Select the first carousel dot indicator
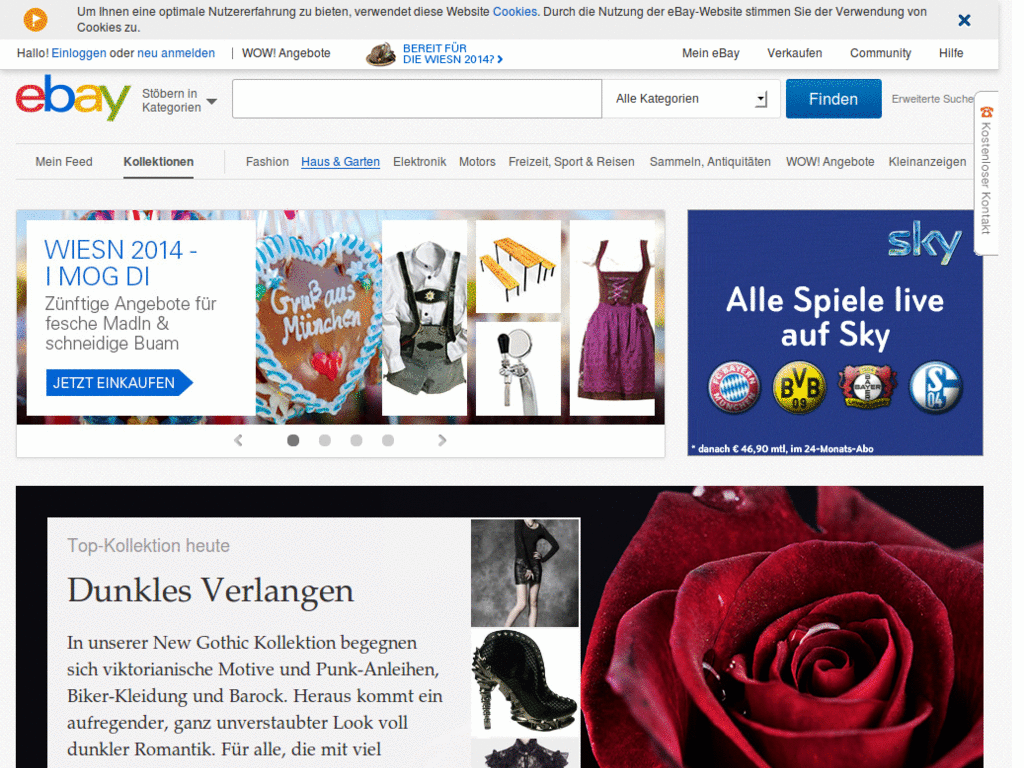 (x=293, y=441)
